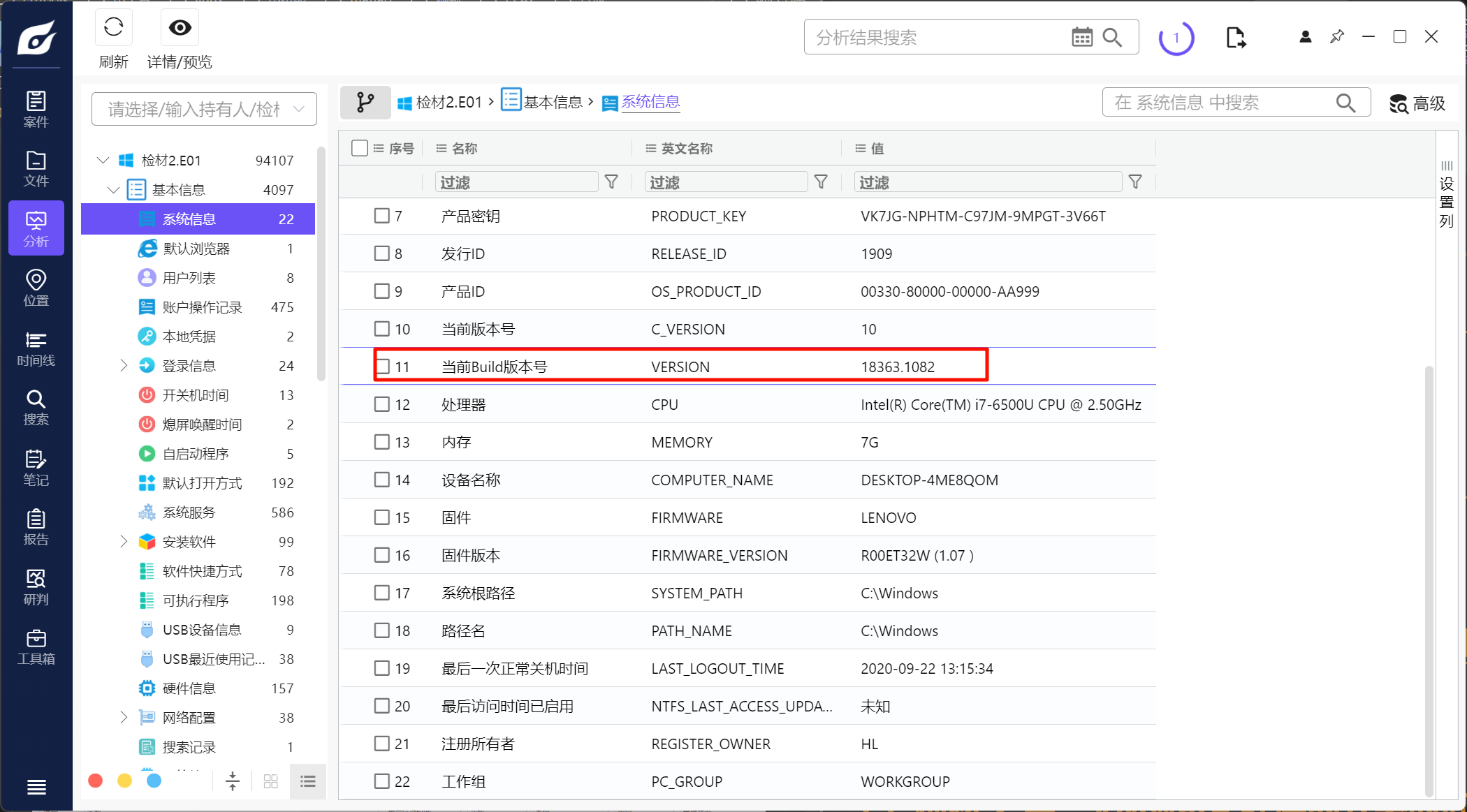Select 用户列表 in the tree

tap(189, 278)
